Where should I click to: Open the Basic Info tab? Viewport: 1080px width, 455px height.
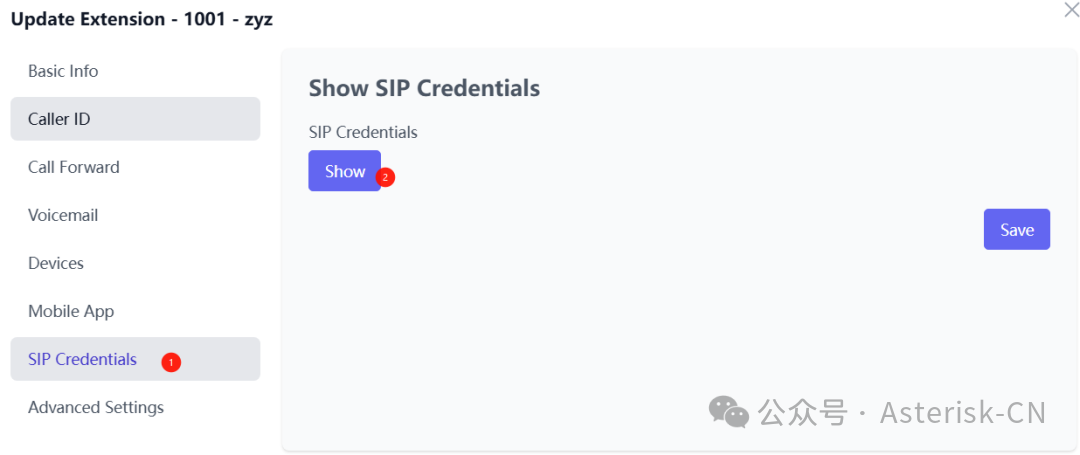[63, 71]
